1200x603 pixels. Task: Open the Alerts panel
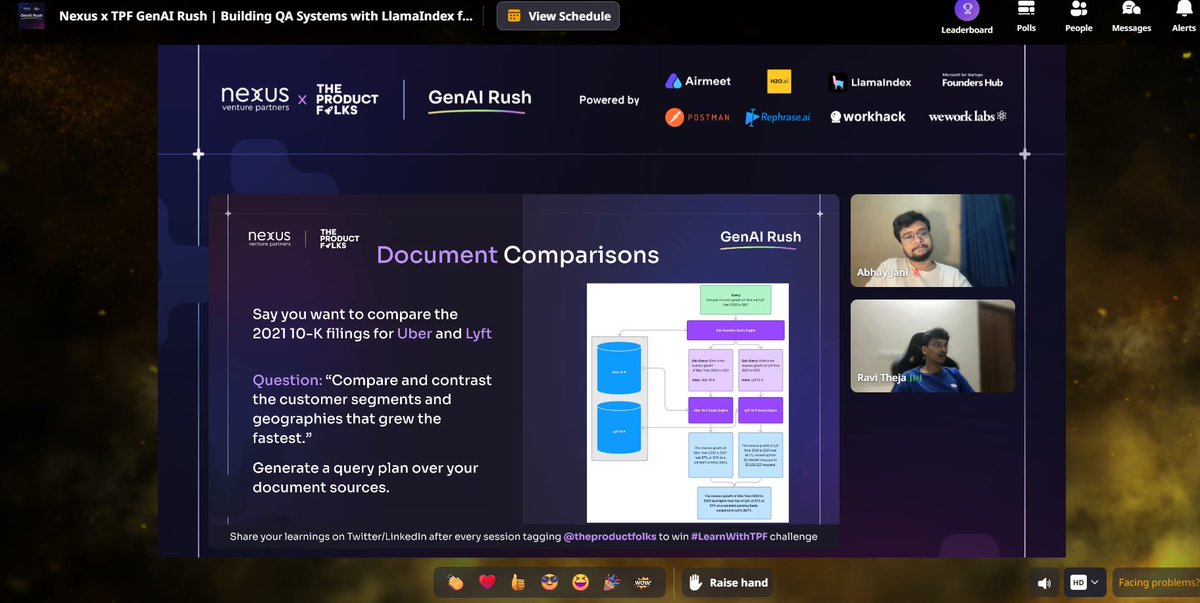(x=1183, y=17)
